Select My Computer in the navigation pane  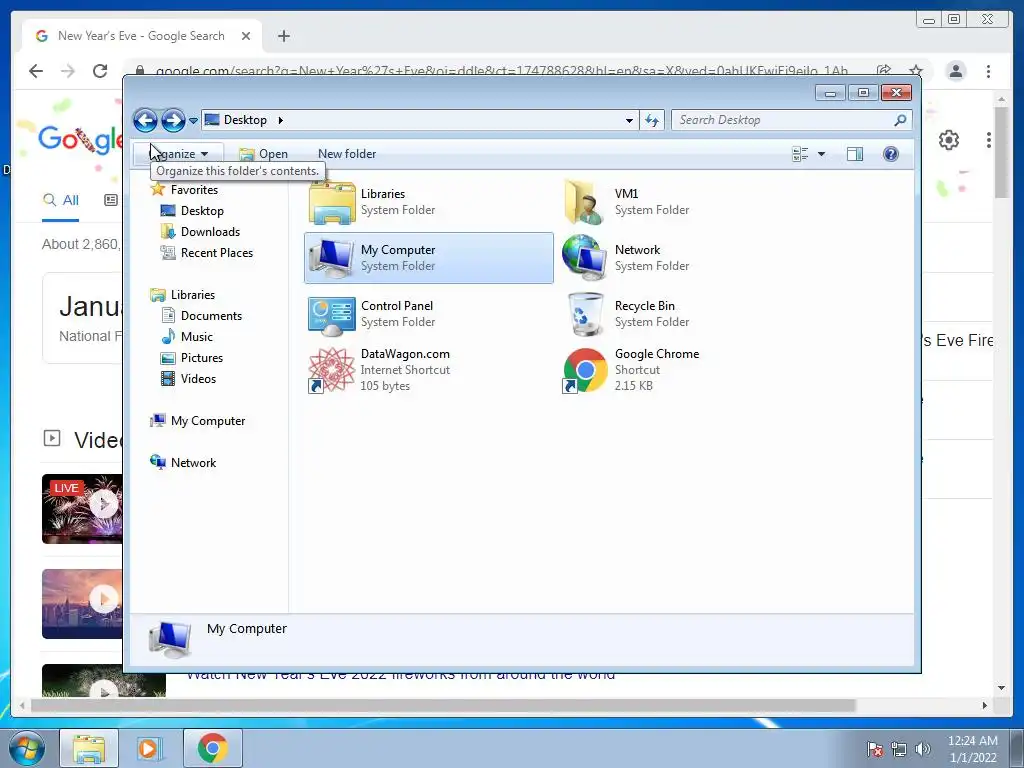coord(208,421)
